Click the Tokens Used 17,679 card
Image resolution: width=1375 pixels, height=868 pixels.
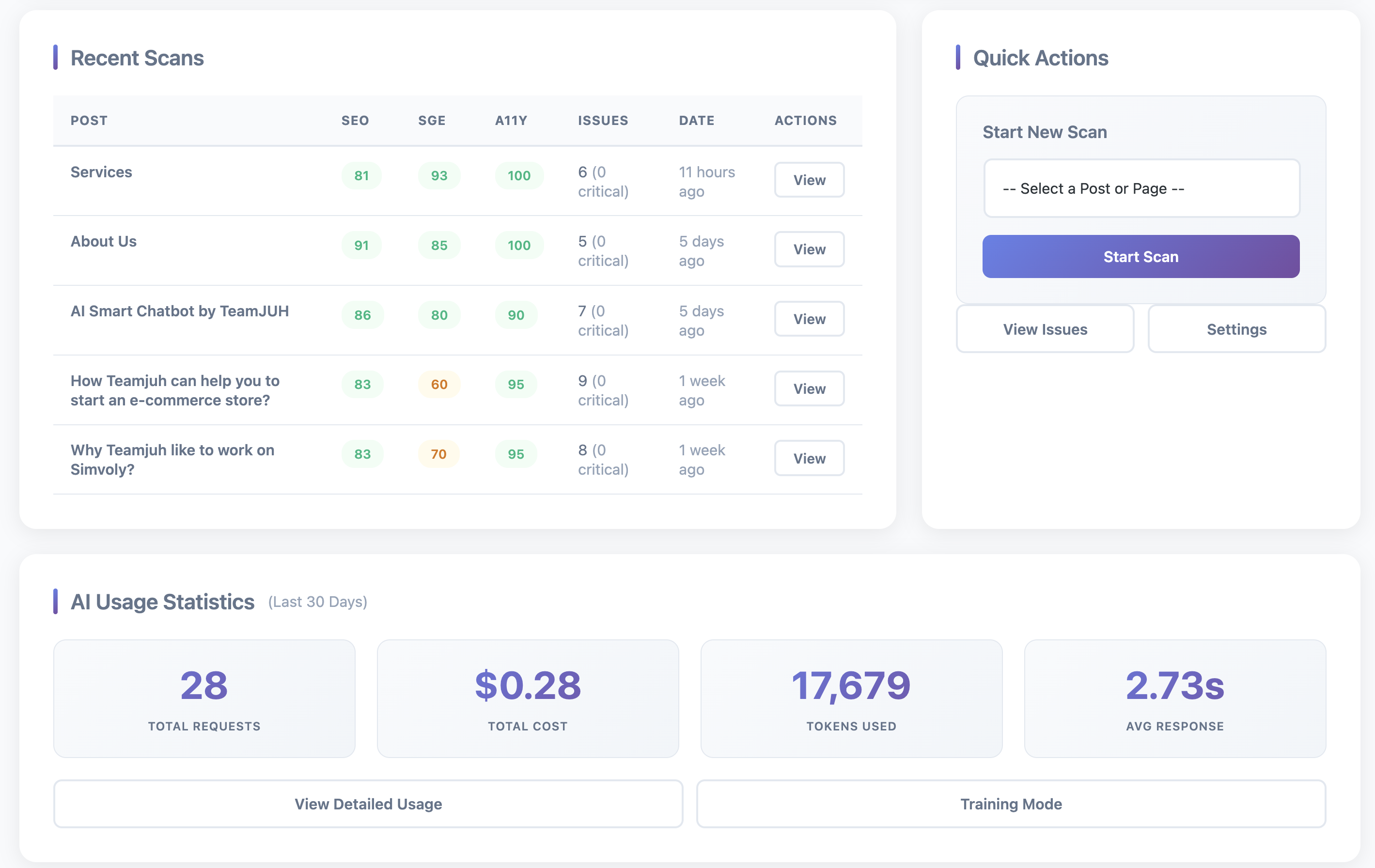coord(851,698)
